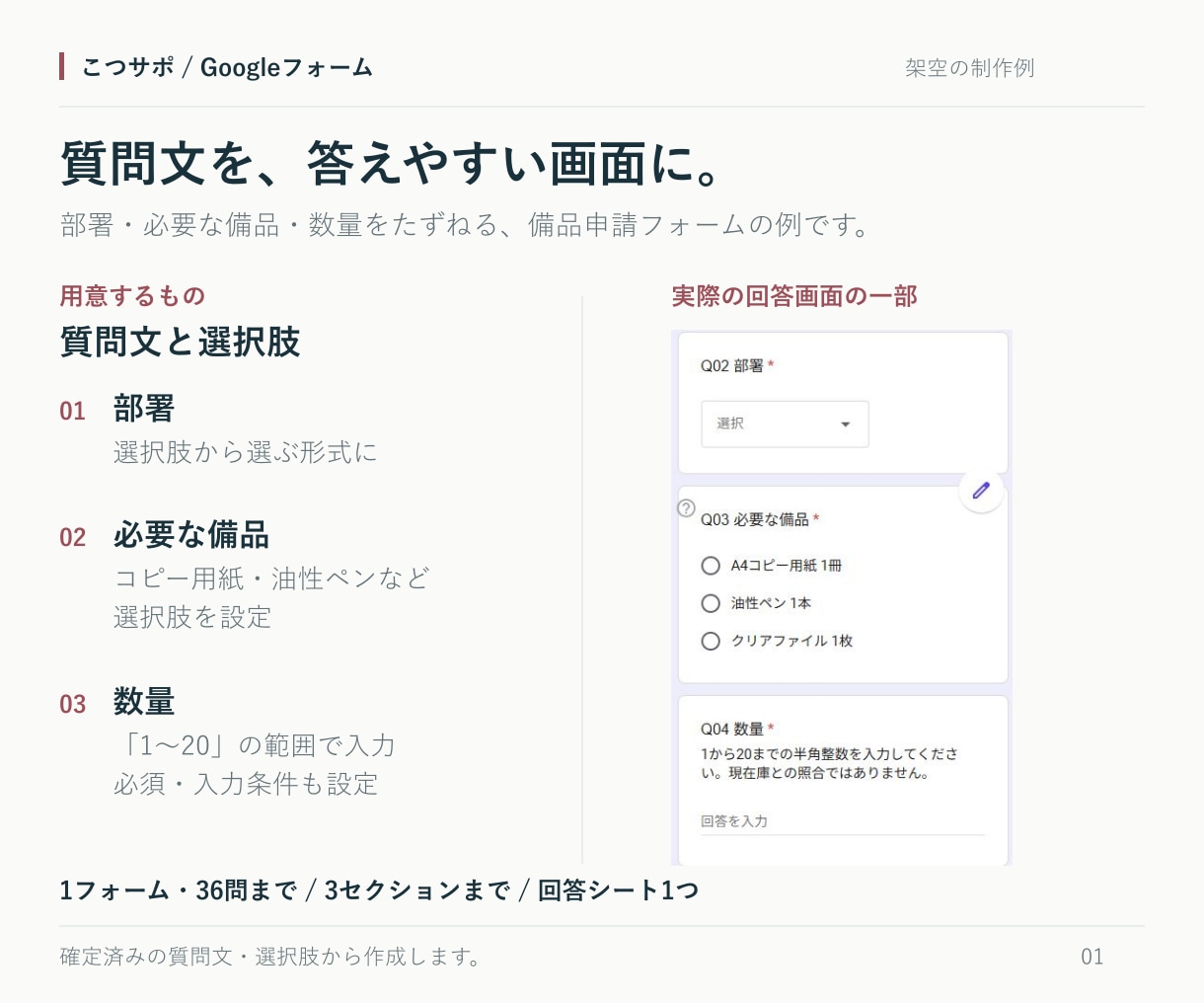Click the Q04 数量 question title
Screen dimensions: 1204x1003
pos(736,729)
